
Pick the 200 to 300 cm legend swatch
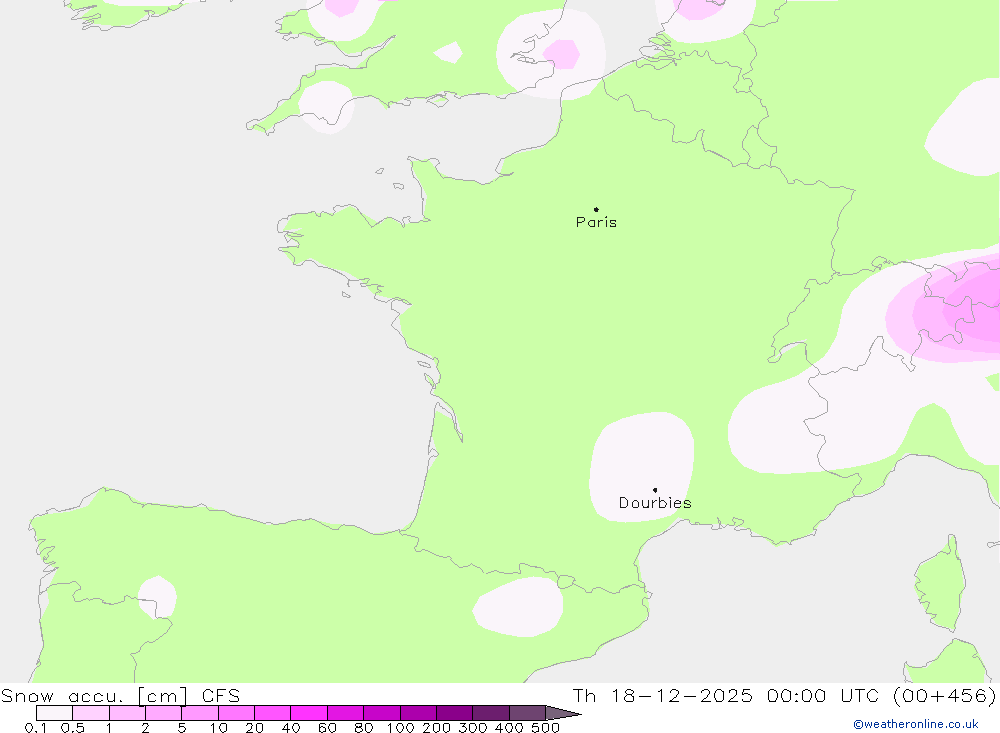click(455, 713)
